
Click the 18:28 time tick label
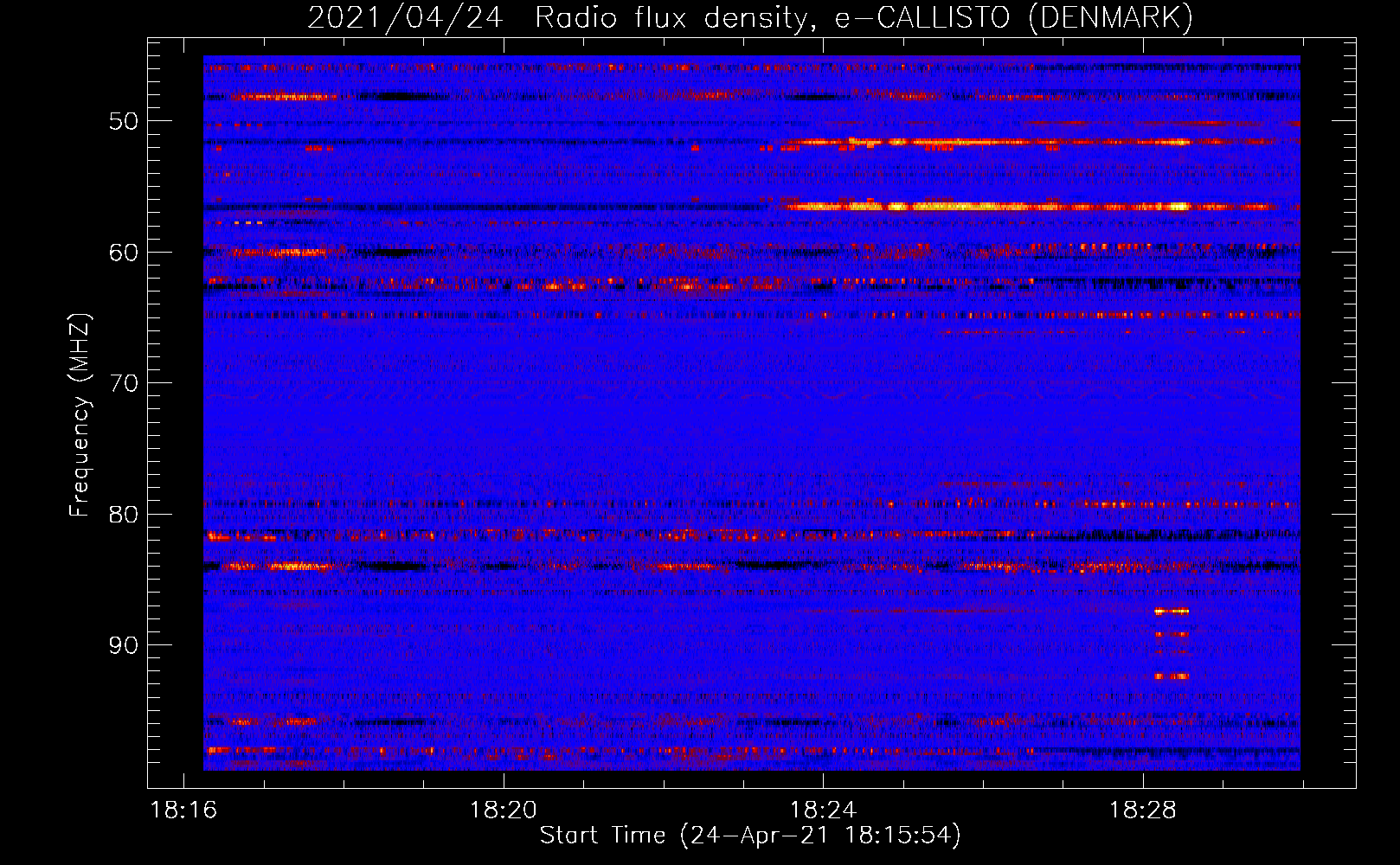[x=1143, y=811]
